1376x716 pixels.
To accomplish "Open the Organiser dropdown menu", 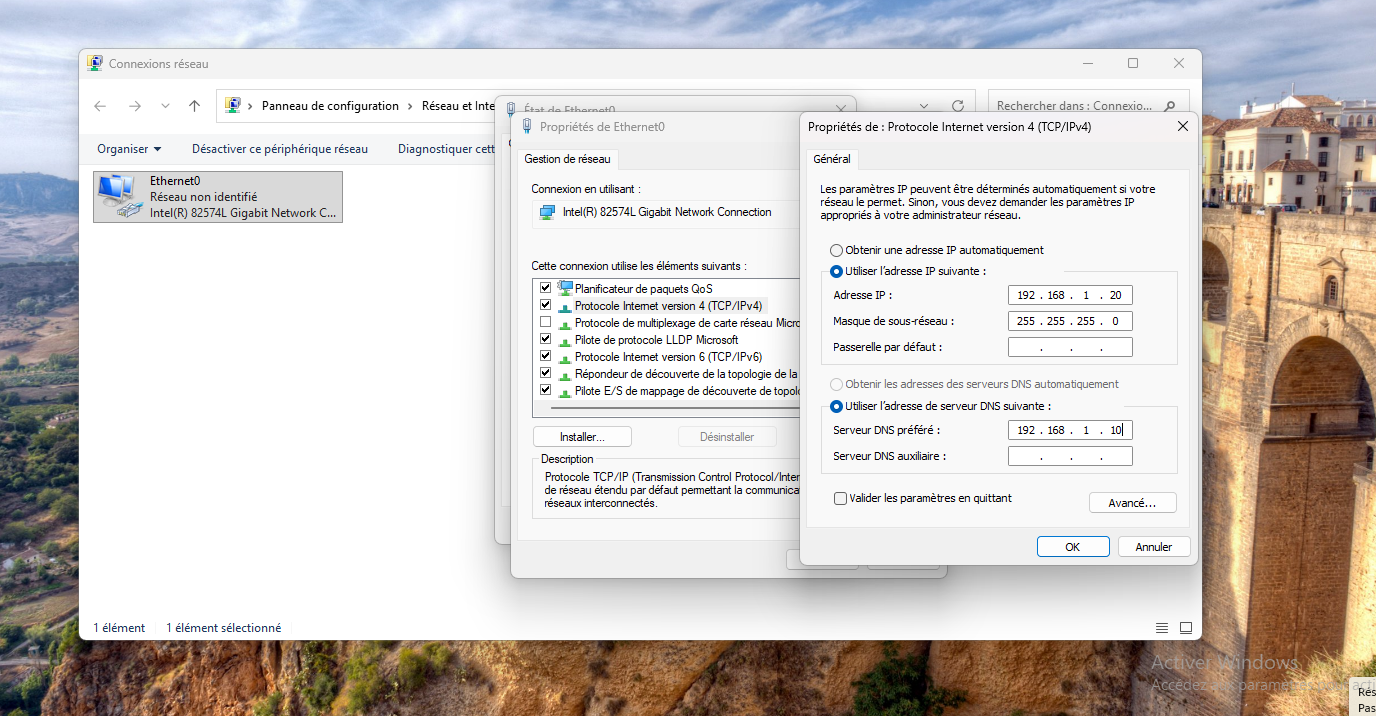I will pyautogui.click(x=129, y=149).
